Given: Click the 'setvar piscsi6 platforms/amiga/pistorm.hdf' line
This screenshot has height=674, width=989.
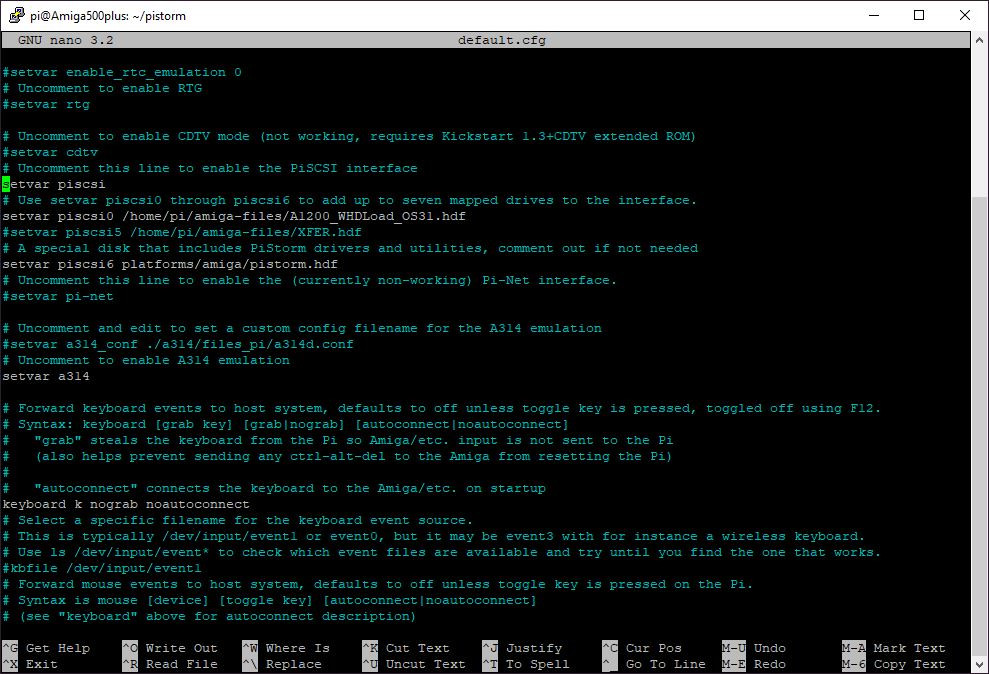Looking at the screenshot, I should point(170,264).
